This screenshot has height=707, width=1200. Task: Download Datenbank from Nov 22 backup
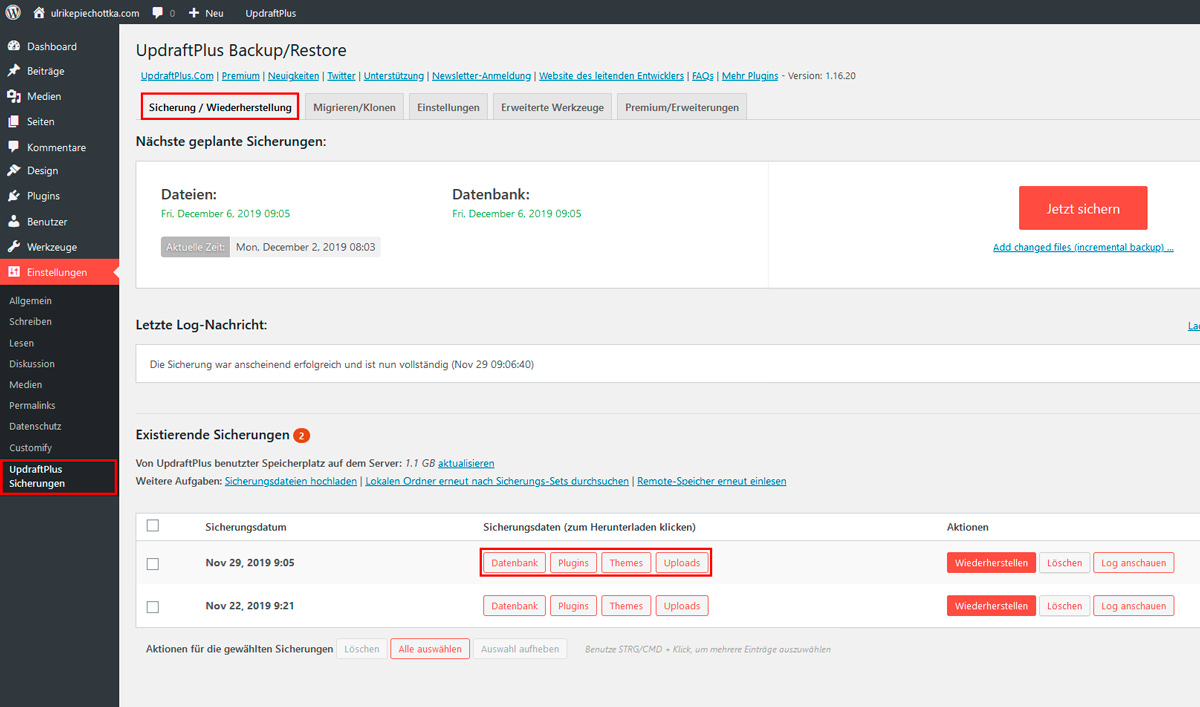tap(514, 606)
